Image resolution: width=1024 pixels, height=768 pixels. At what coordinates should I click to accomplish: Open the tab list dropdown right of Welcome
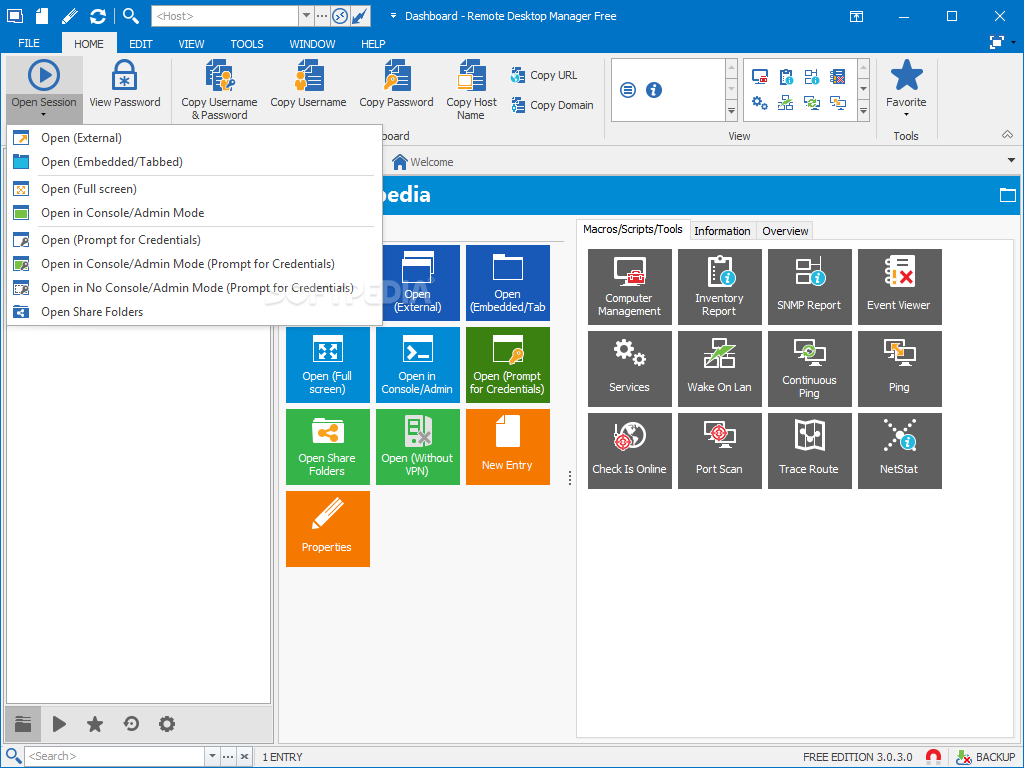[x=1011, y=161]
